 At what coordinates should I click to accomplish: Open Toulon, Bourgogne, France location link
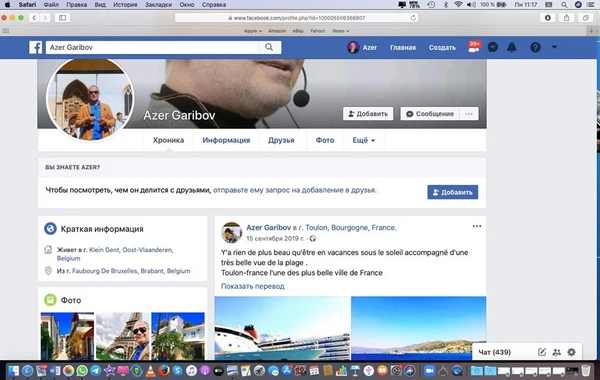tap(351, 227)
